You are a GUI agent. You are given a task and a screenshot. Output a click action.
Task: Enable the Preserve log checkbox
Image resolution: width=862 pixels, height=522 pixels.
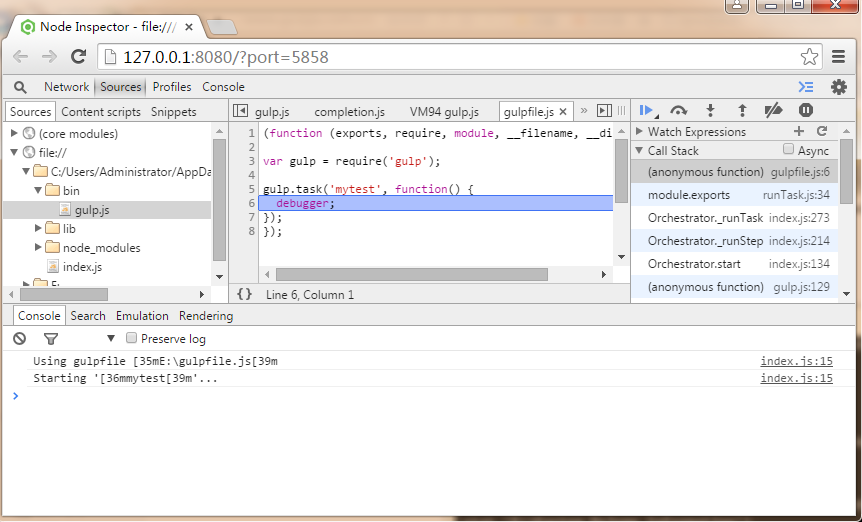click(x=132, y=339)
